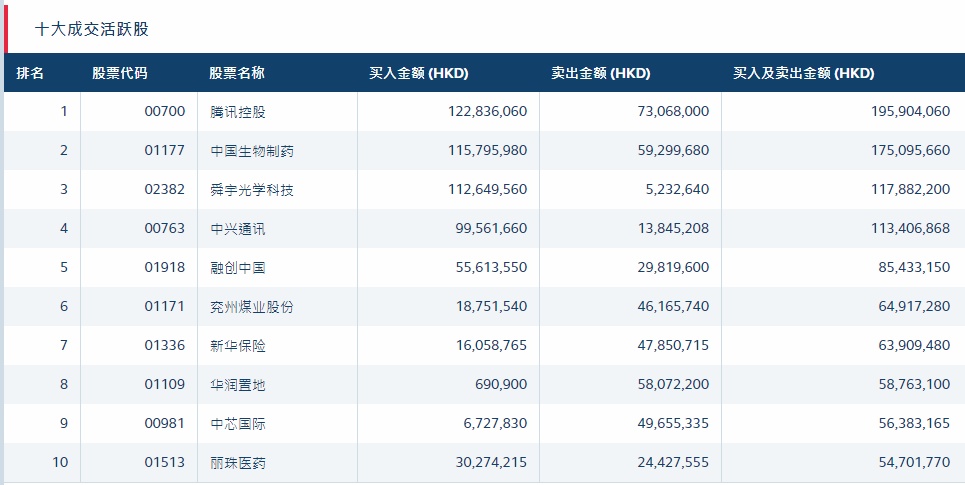Click total amount 175,095,660
Image resolution: width=965 pixels, height=485 pixels.
coord(911,150)
